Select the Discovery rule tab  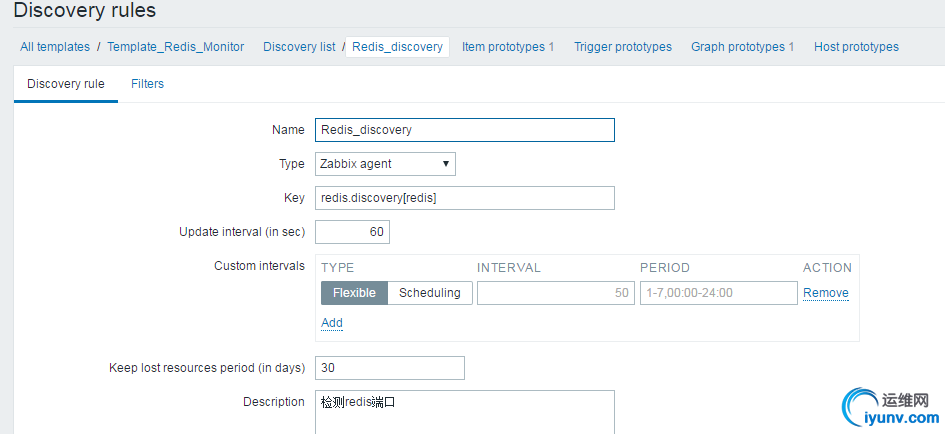[x=66, y=84]
